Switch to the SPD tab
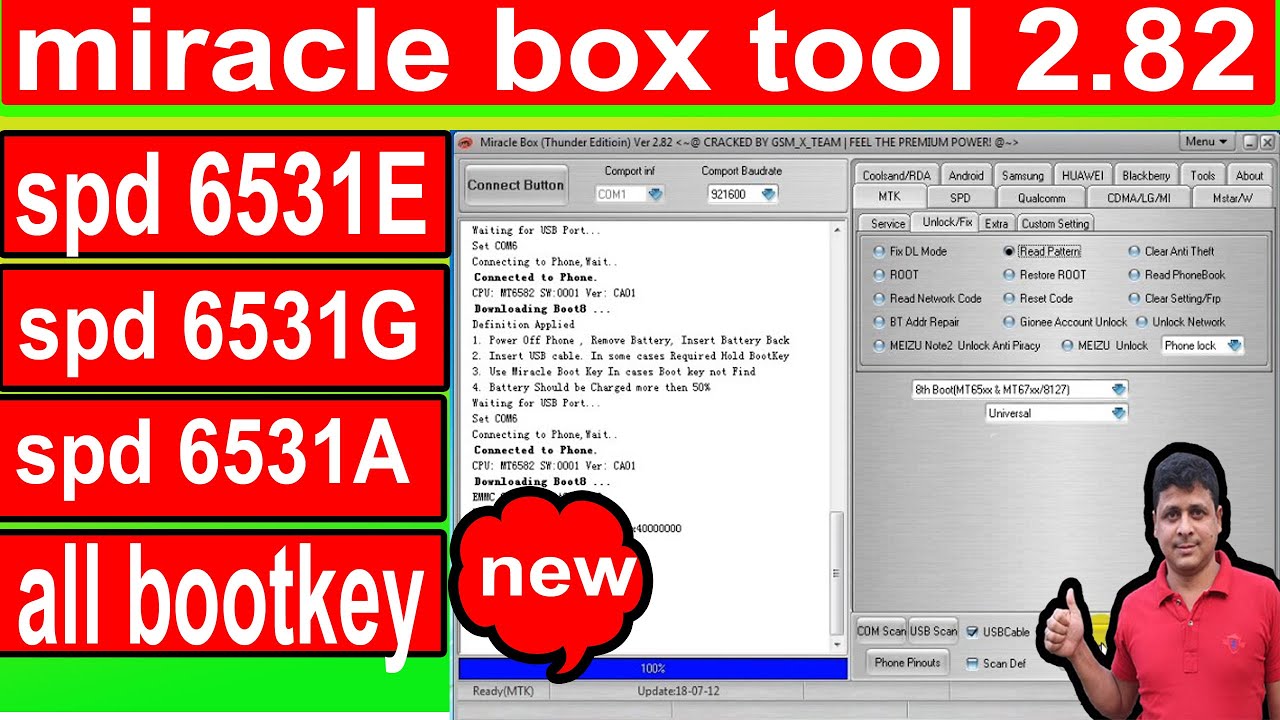 (960, 198)
